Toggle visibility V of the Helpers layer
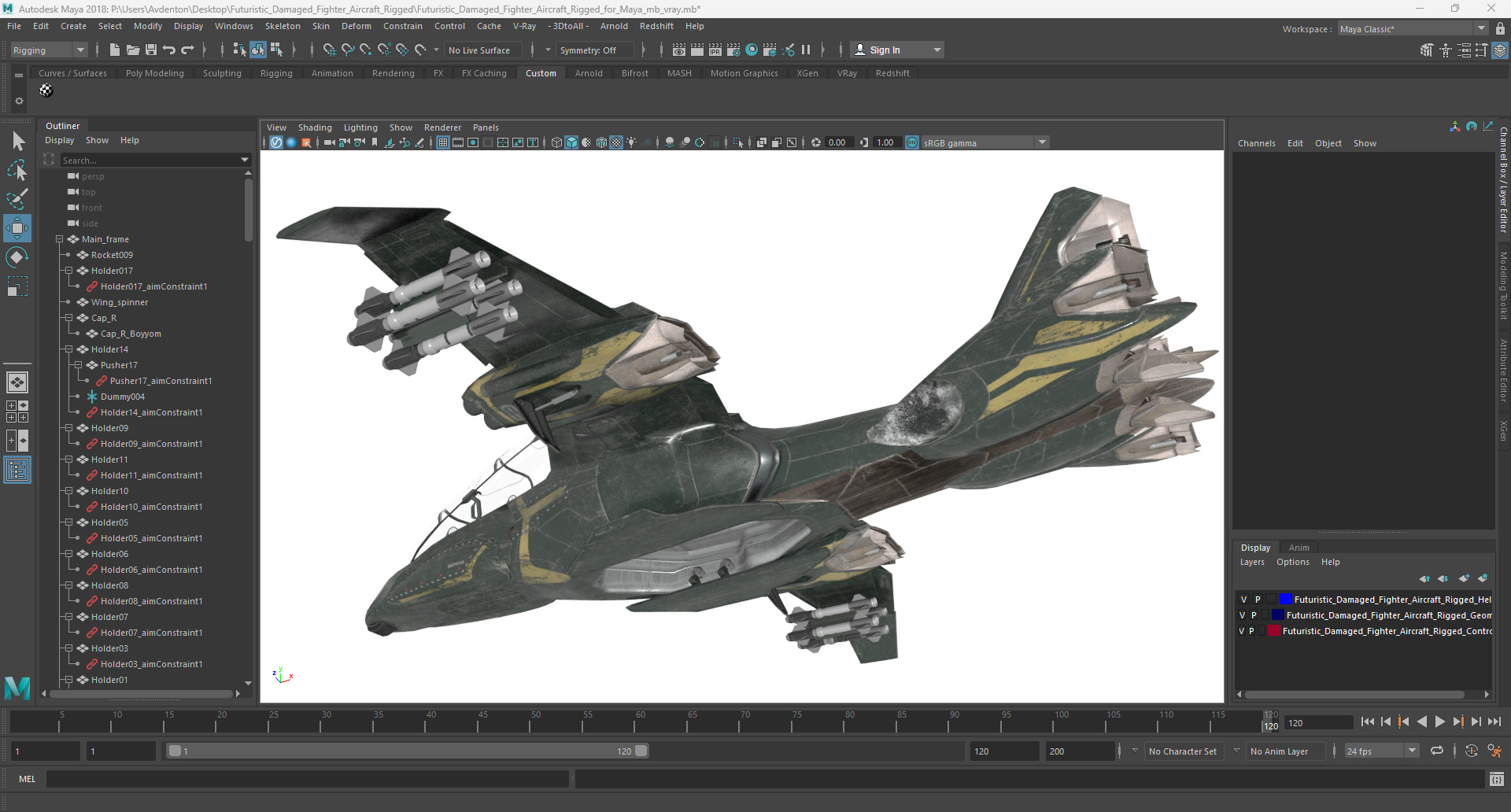 [x=1243, y=600]
